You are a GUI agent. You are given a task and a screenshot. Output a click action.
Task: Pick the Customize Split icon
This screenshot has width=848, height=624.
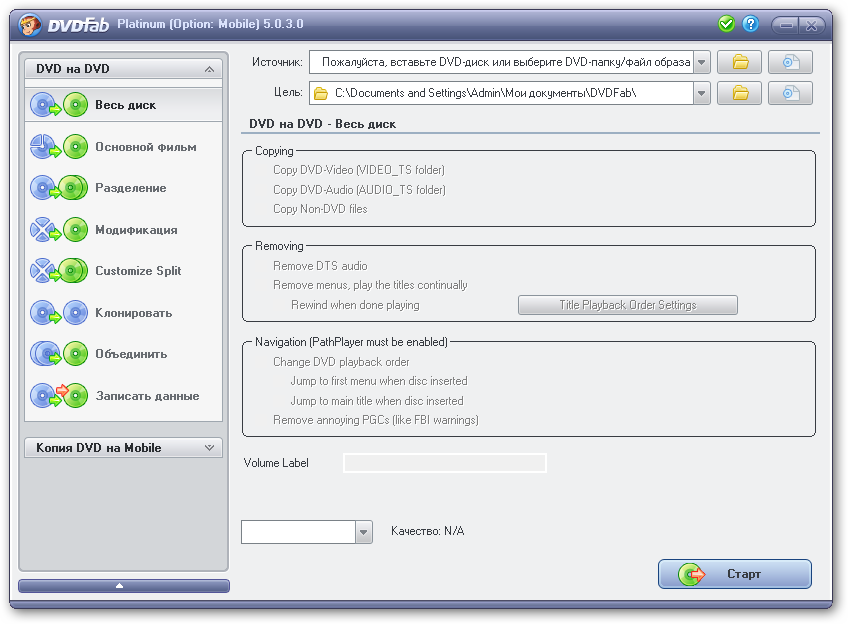[59, 271]
